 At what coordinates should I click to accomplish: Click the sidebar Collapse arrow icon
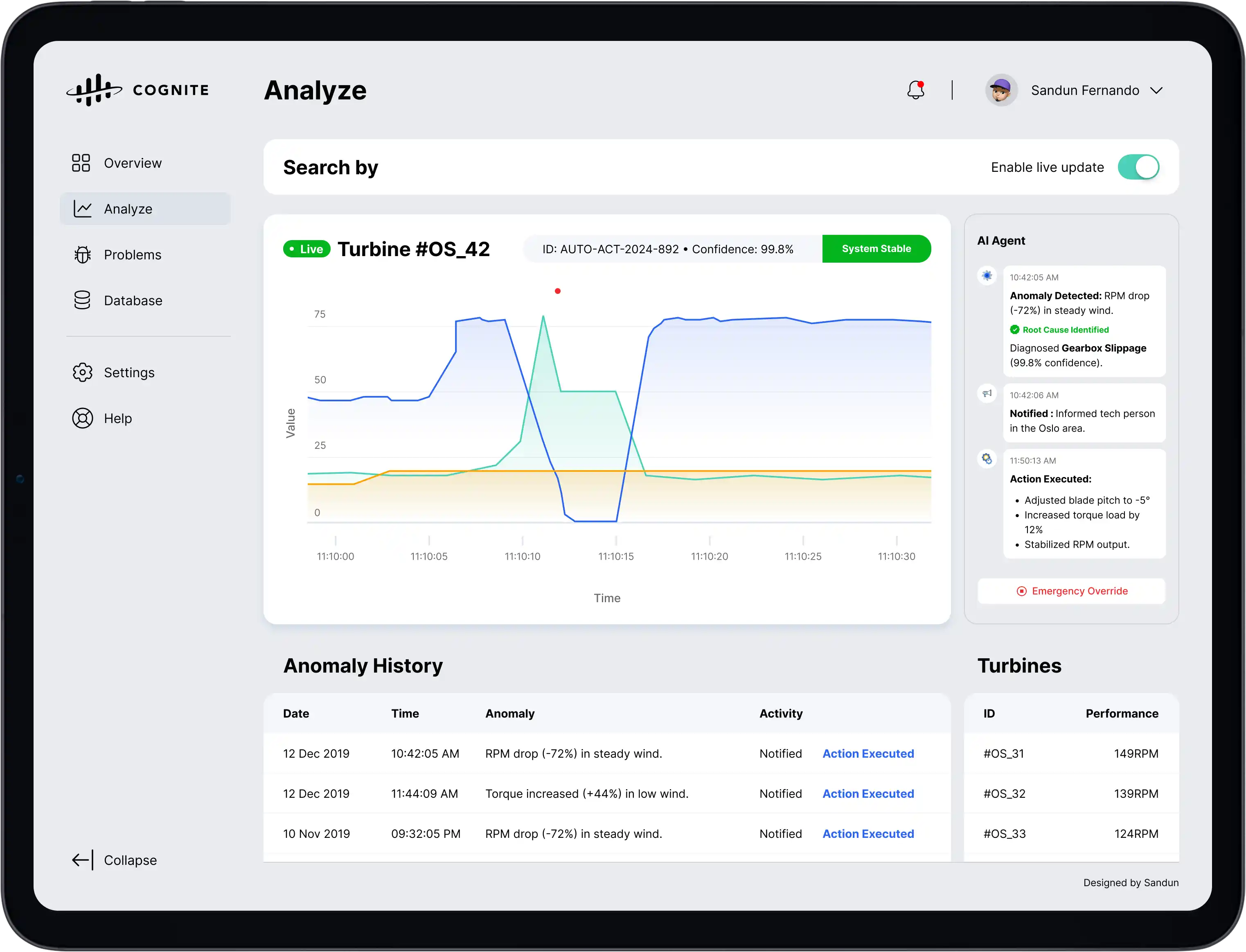[x=81, y=860]
